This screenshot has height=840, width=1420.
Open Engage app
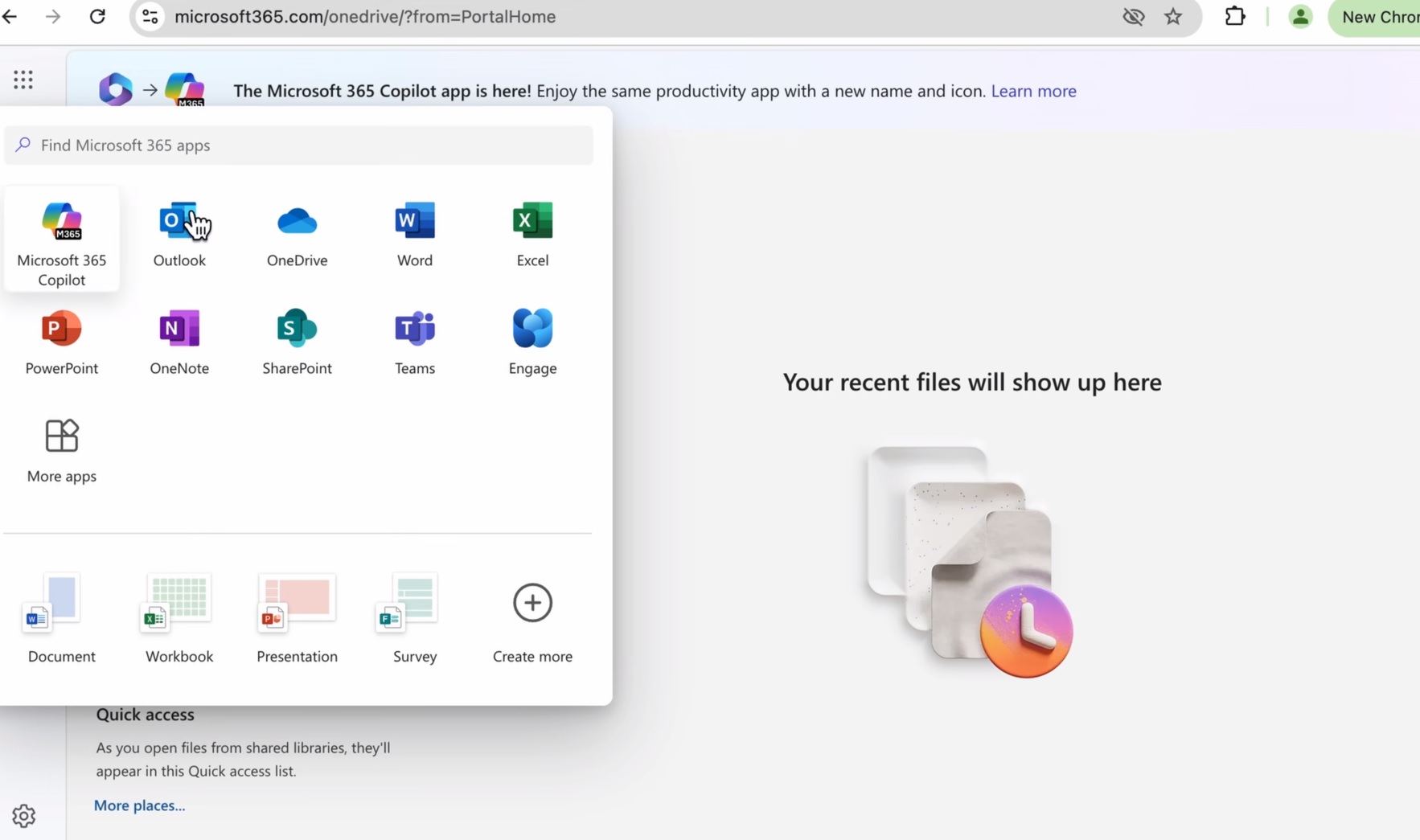[532, 342]
